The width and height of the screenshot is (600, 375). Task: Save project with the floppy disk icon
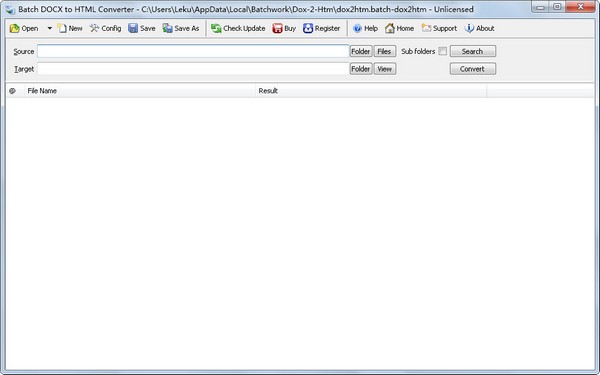[x=142, y=28]
